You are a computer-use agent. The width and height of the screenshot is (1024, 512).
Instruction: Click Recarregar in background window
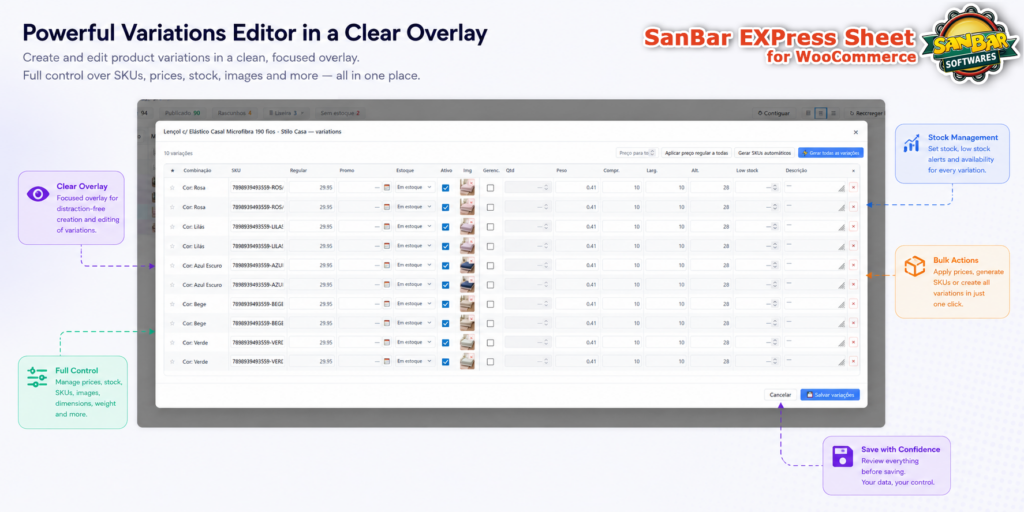(x=864, y=113)
